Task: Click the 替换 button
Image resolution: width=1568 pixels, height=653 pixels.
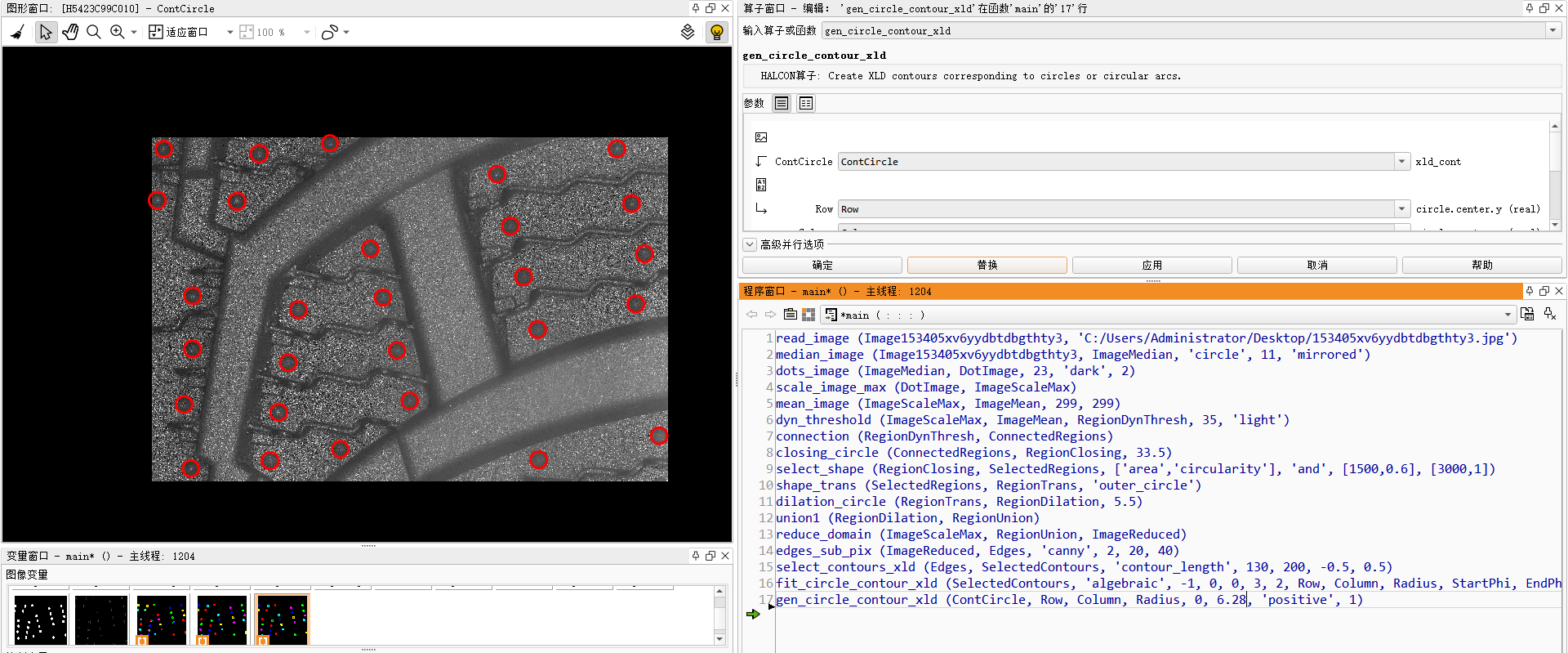Action: coord(987,265)
